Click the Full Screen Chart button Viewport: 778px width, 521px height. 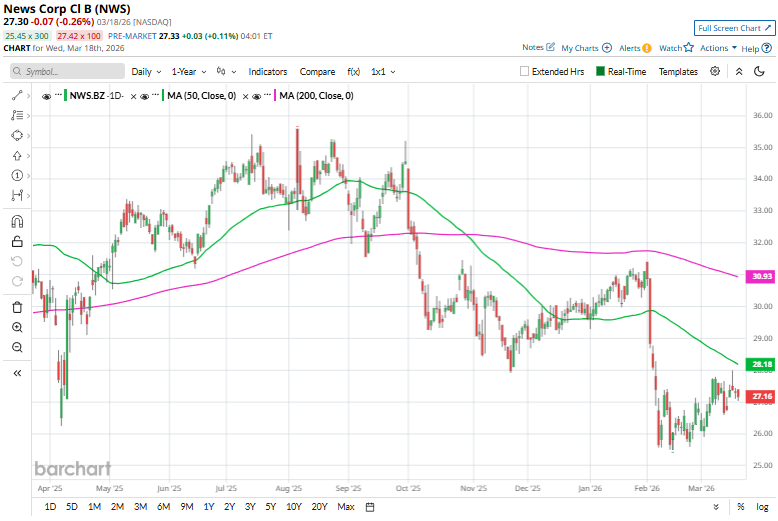[733, 28]
